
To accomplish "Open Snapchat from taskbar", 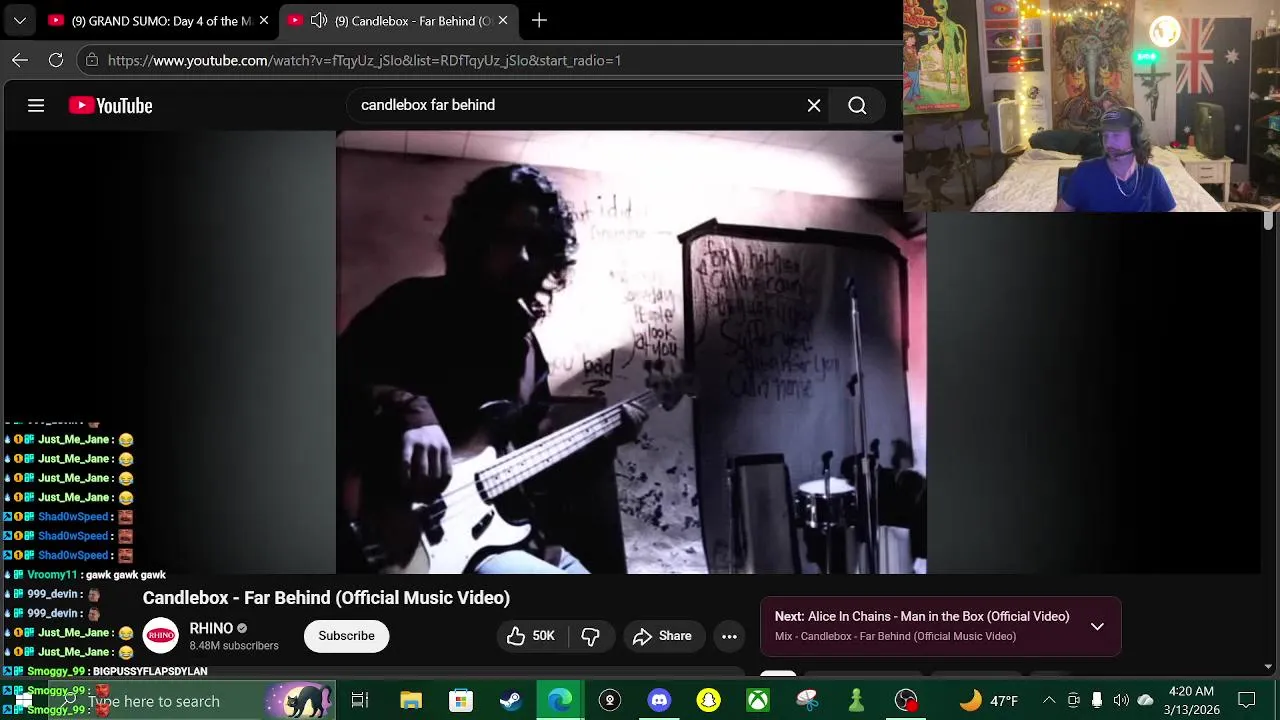I will pyautogui.click(x=708, y=701).
